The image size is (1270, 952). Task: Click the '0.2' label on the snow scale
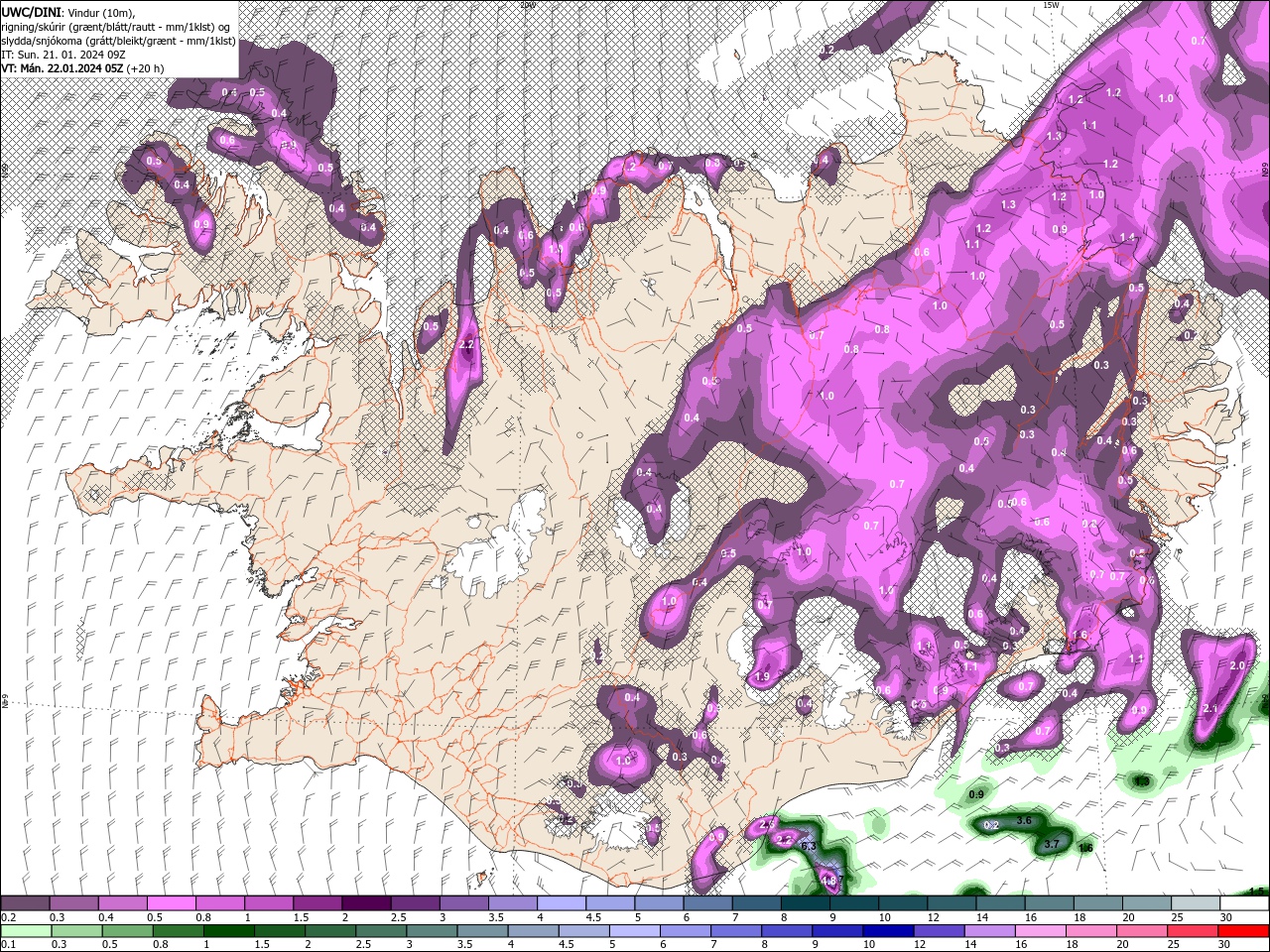point(9,917)
